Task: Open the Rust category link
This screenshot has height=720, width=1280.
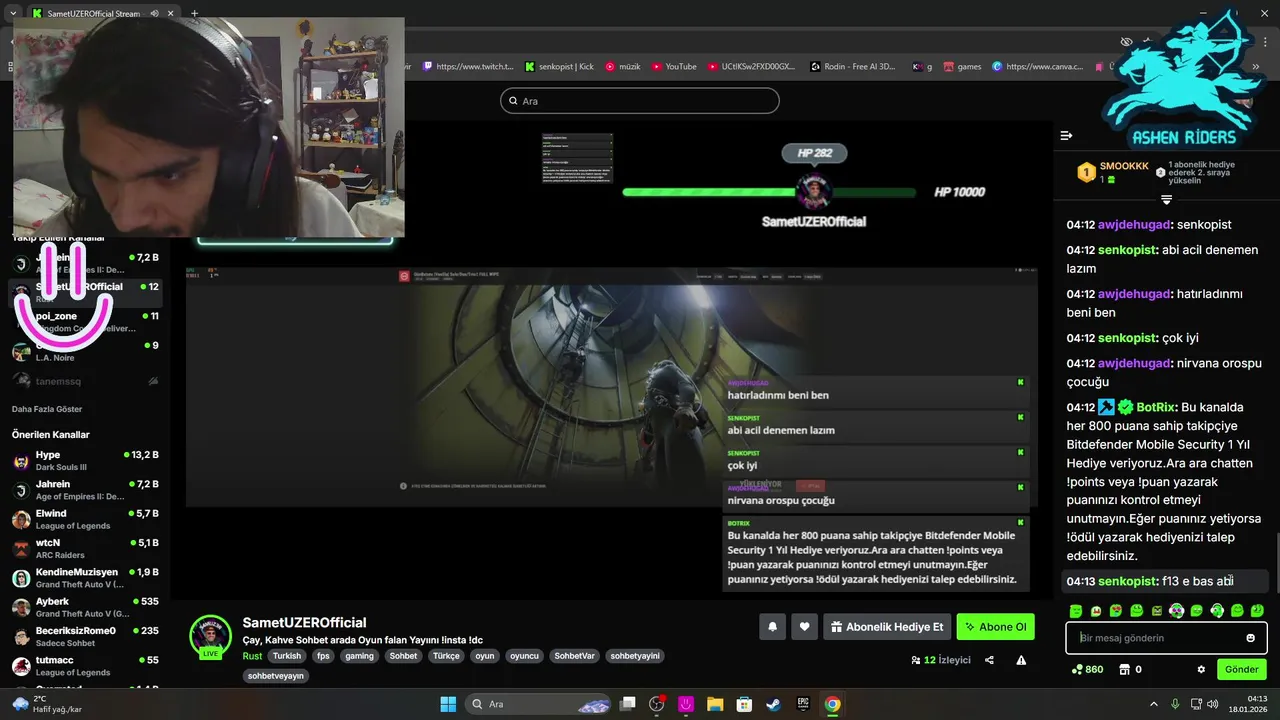Action: click(x=252, y=656)
